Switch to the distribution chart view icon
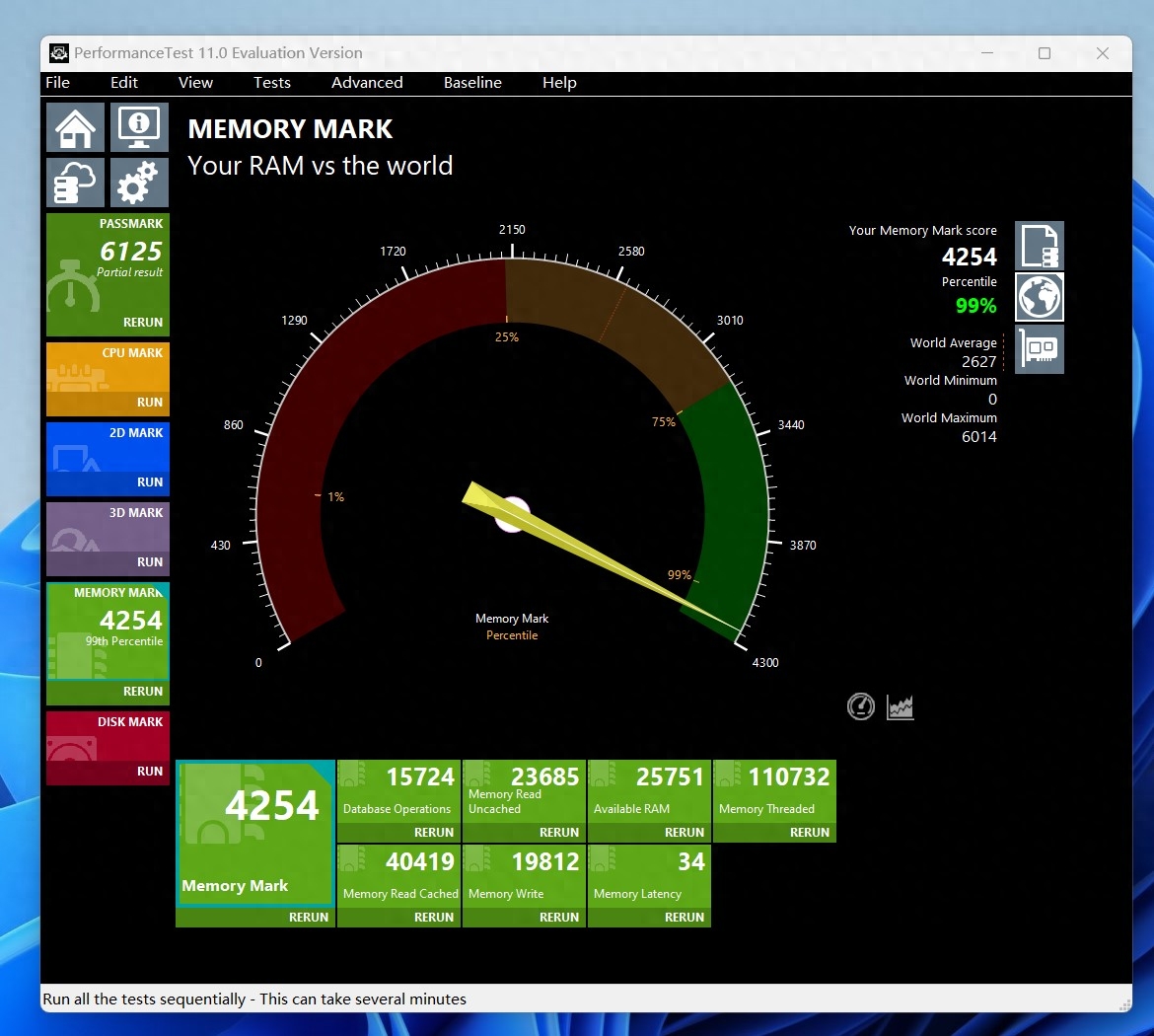Screen dimensions: 1154x1036 901,706
